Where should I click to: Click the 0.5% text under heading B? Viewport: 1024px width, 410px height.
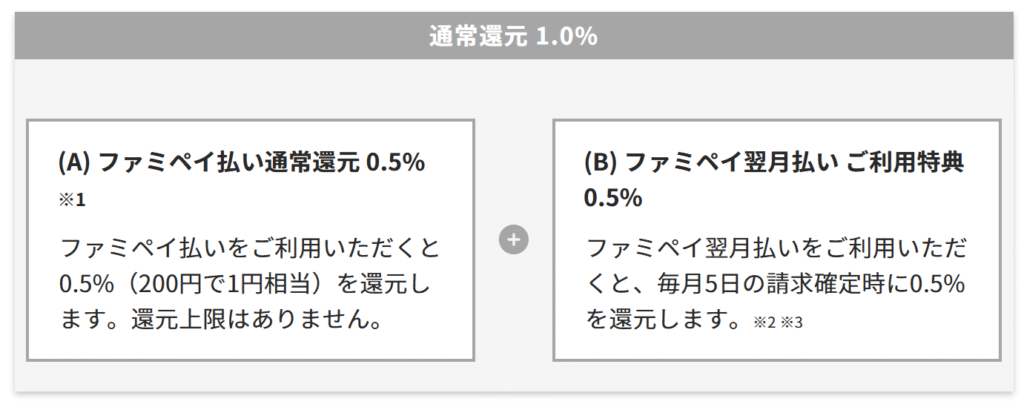coord(613,199)
